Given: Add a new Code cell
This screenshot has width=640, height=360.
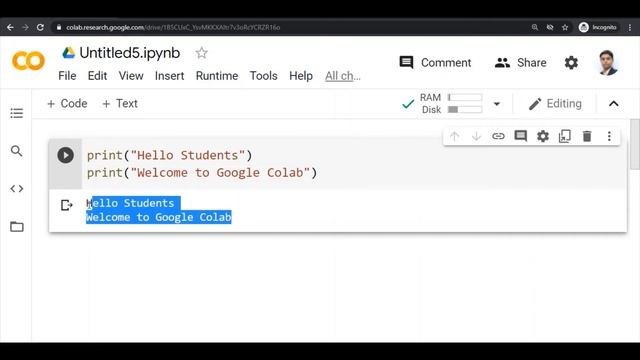Looking at the screenshot, I should (67, 104).
